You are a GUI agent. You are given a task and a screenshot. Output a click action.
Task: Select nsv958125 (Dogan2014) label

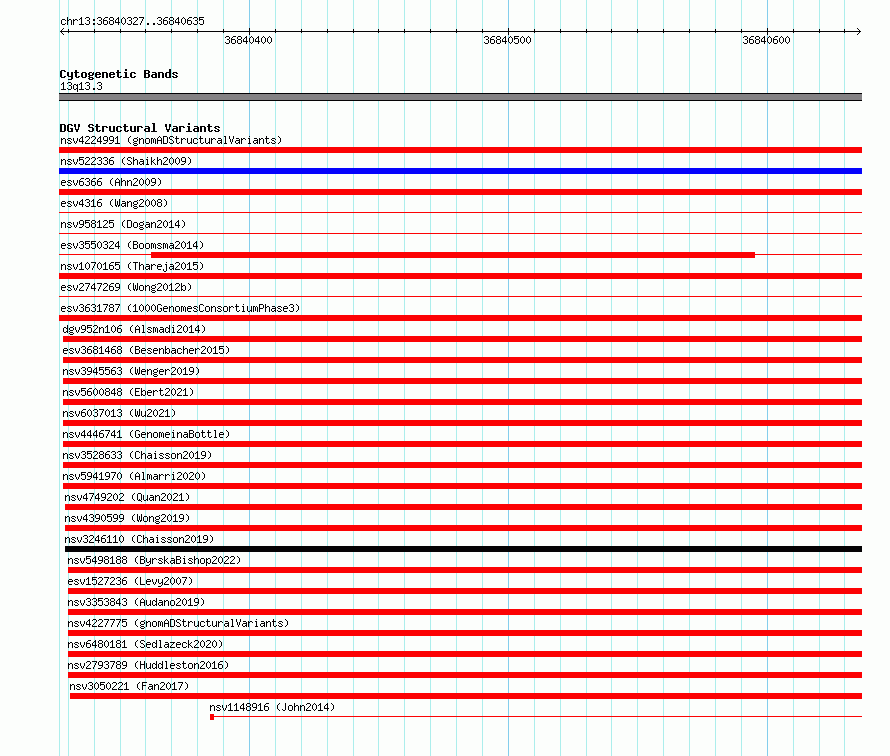tap(123, 224)
